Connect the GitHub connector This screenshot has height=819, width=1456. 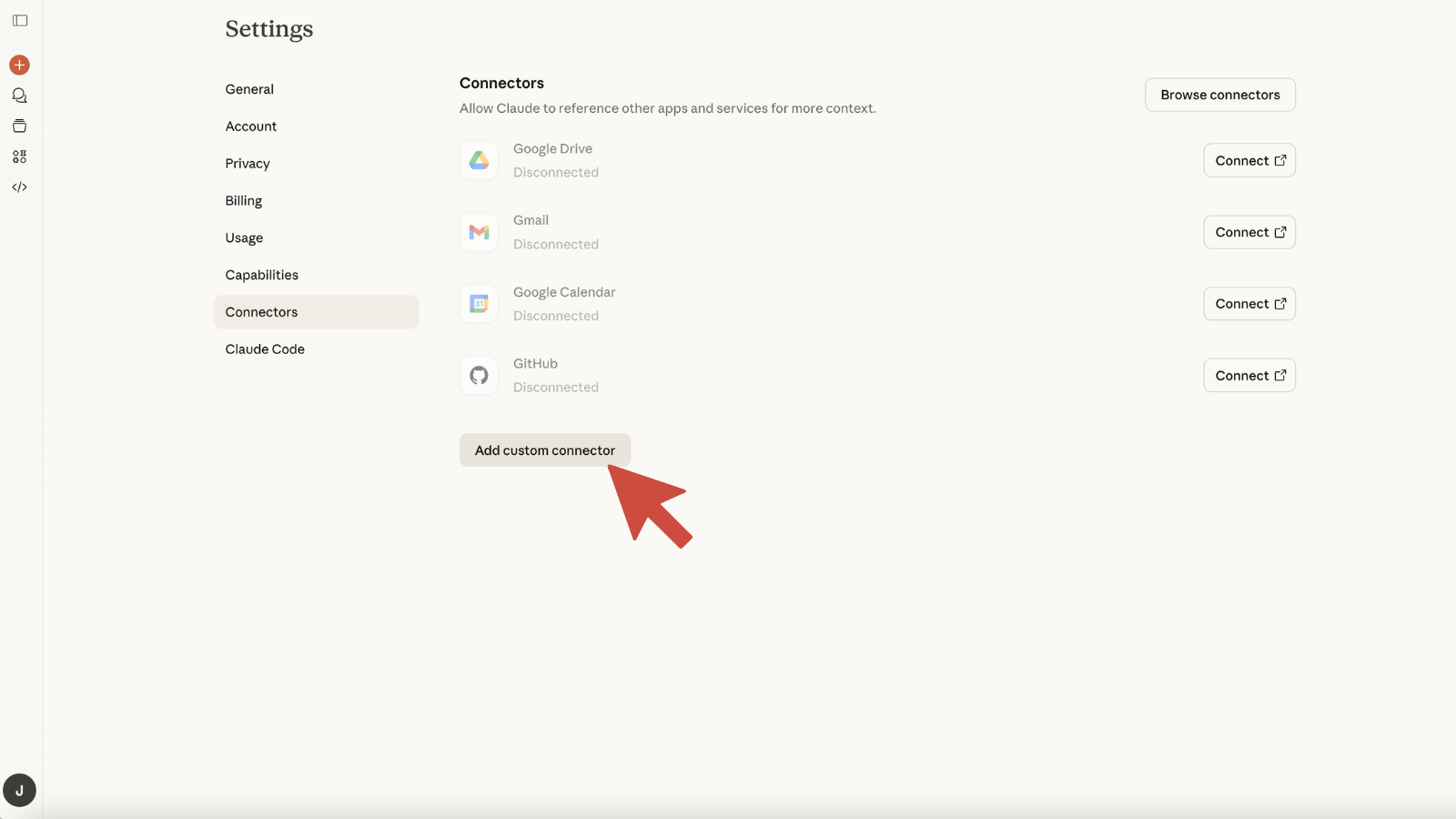pyautogui.click(x=1249, y=375)
